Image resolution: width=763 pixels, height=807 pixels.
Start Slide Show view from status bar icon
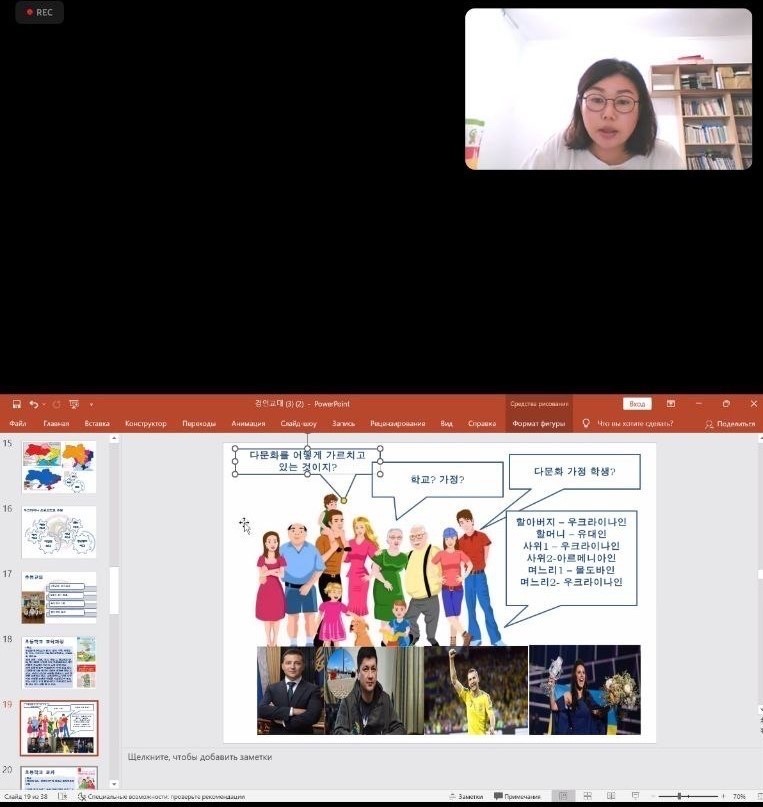click(x=635, y=796)
